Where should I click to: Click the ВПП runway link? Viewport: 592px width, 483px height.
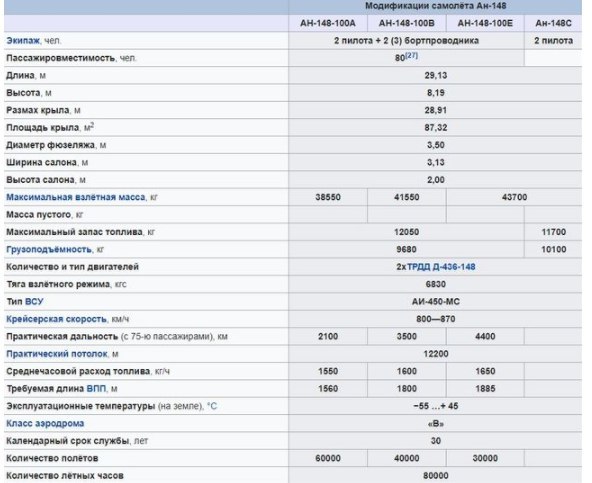96,389
